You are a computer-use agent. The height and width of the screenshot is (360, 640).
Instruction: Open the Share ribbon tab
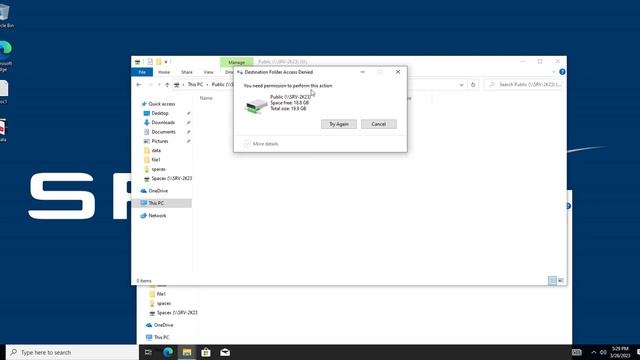pyautogui.click(x=187, y=72)
